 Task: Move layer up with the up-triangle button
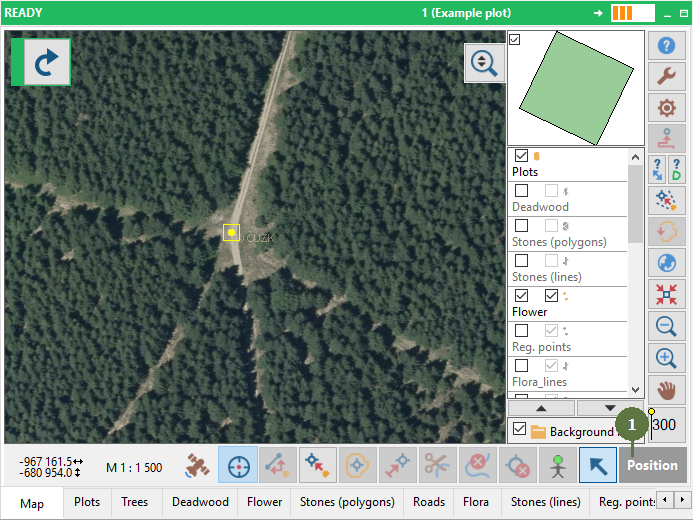[541, 408]
